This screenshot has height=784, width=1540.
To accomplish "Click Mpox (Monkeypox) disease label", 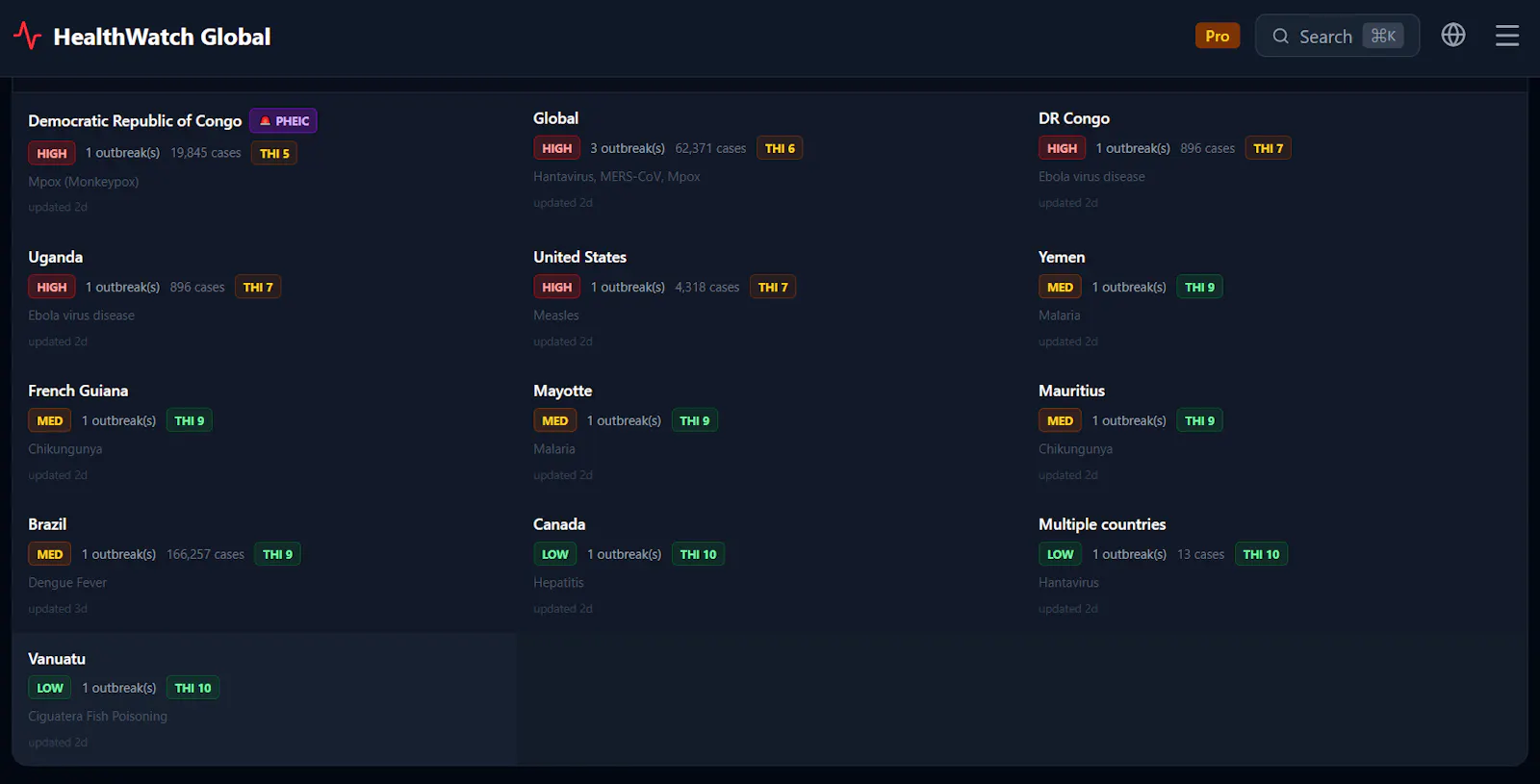I will tap(84, 182).
